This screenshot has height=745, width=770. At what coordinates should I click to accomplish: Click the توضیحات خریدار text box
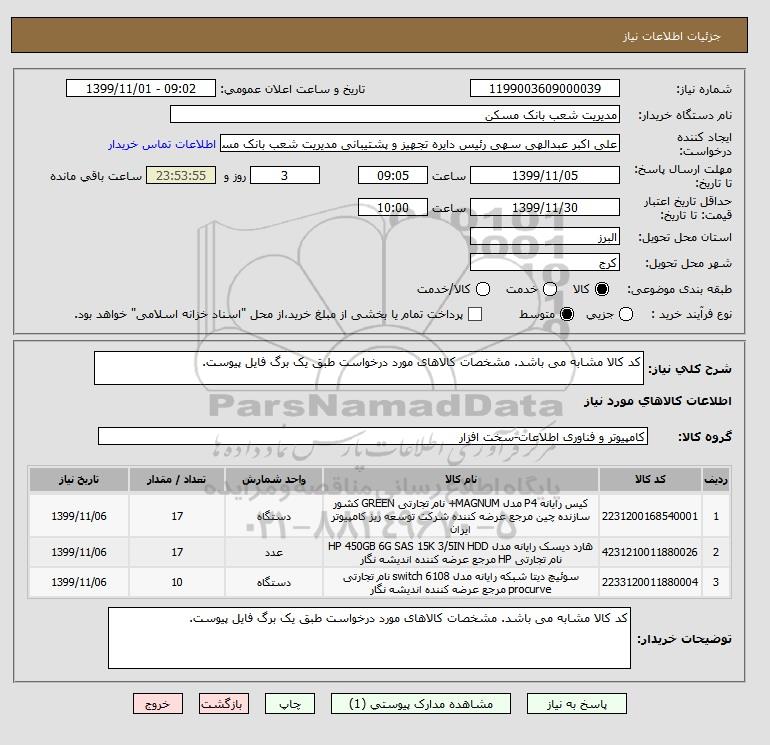pos(370,639)
